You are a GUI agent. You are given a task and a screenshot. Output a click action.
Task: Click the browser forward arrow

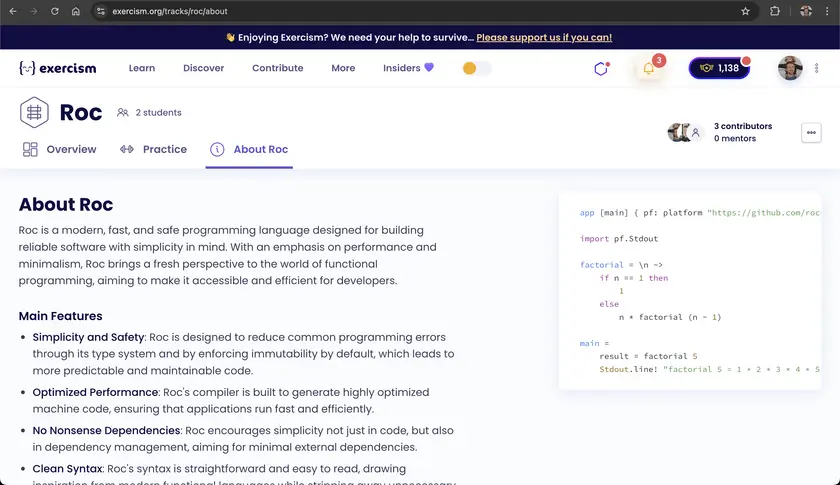pyautogui.click(x=34, y=11)
